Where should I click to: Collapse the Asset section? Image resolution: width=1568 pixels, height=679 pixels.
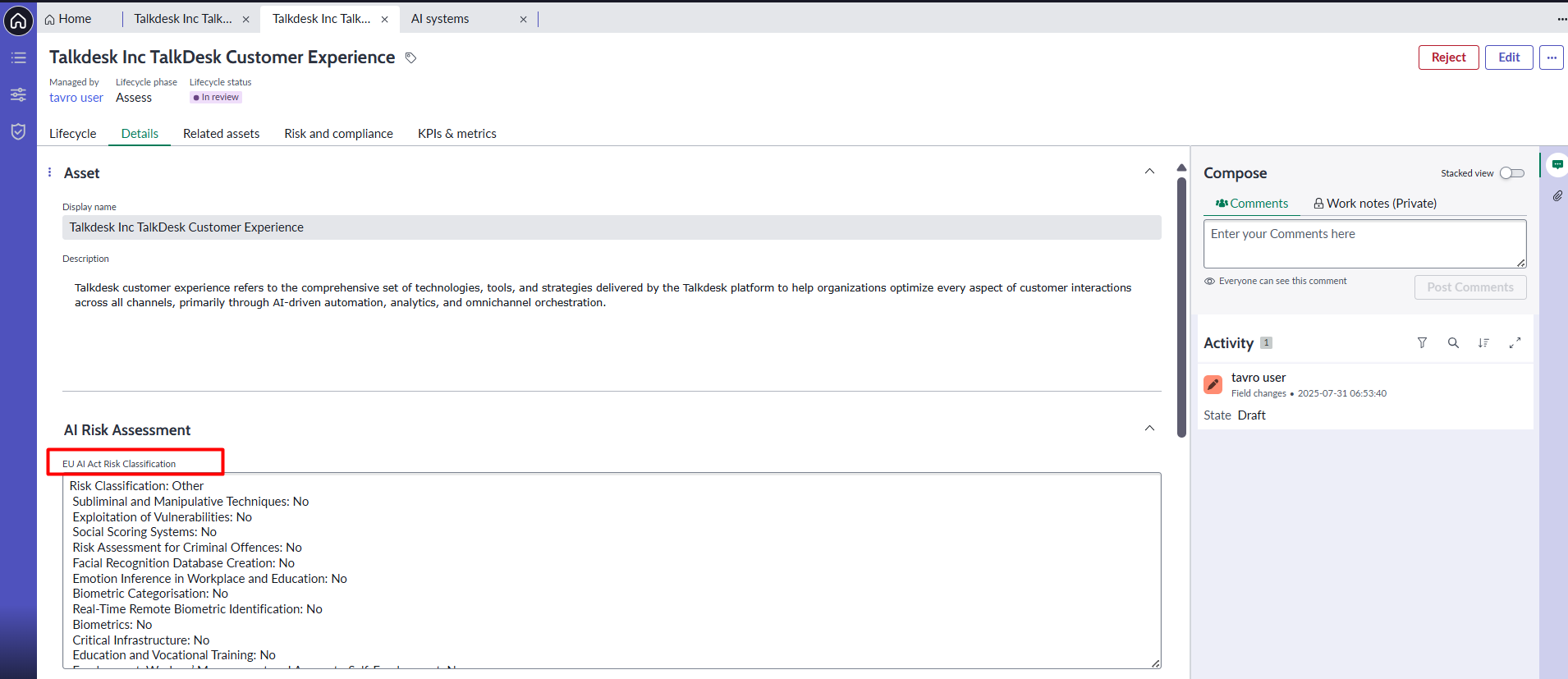pos(1149,172)
